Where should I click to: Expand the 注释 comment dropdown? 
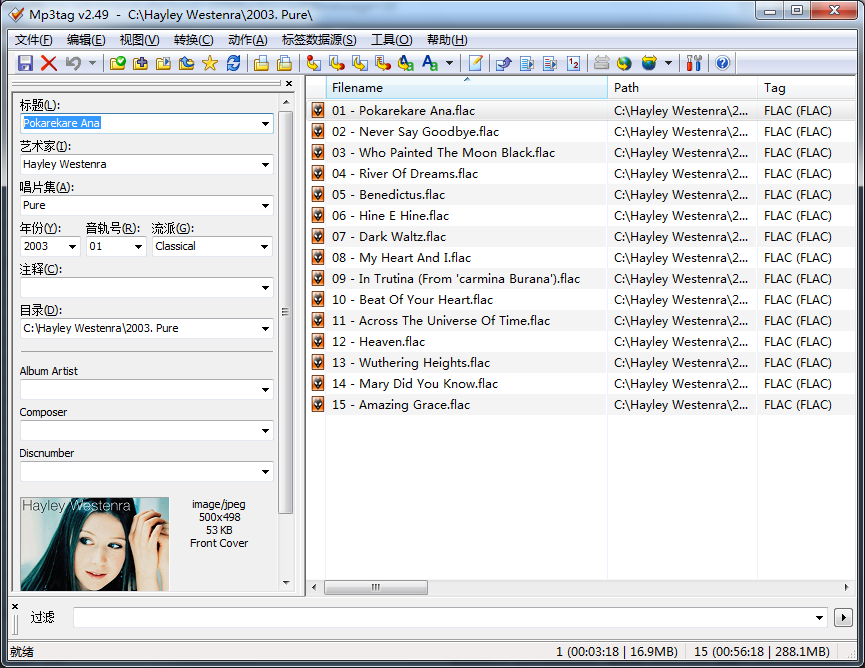265,288
